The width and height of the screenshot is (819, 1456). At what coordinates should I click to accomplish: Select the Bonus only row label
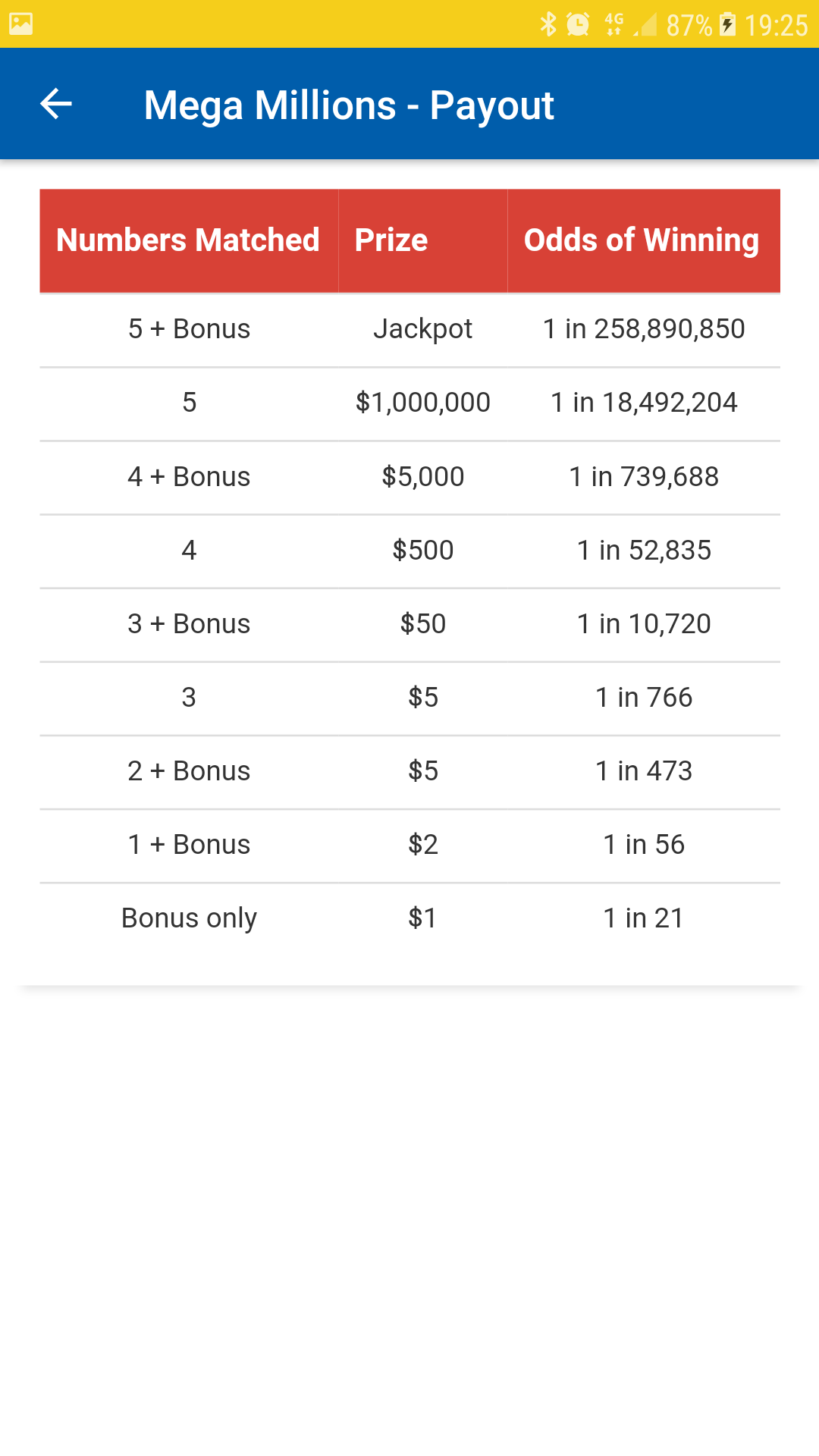189,918
